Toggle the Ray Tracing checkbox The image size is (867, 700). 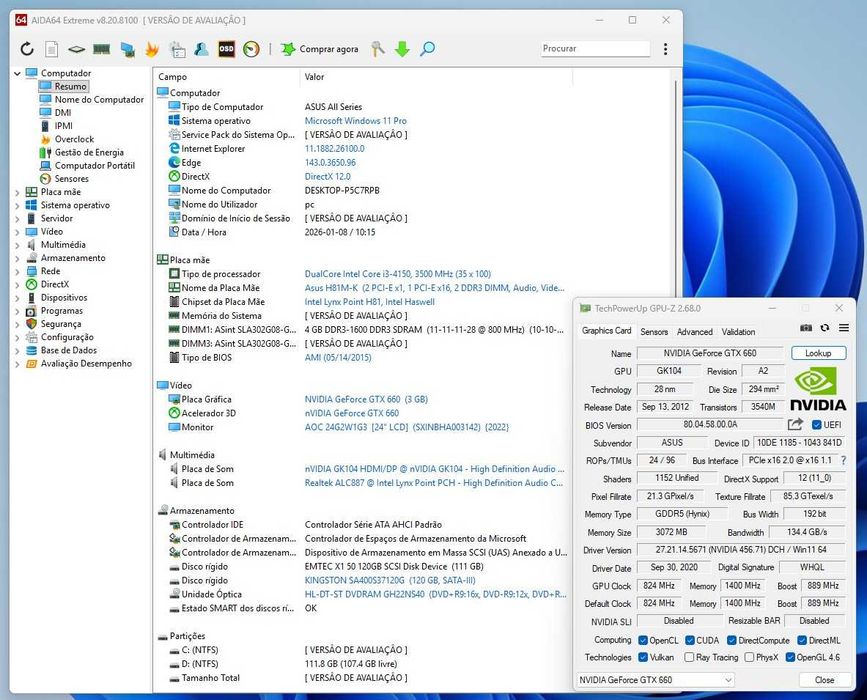pyautogui.click(x=689, y=657)
